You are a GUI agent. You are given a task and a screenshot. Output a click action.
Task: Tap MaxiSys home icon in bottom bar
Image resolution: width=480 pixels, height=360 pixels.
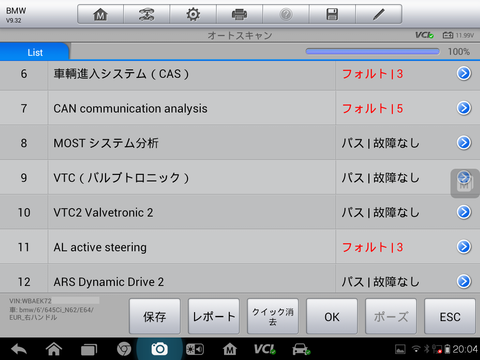(x=230, y=349)
